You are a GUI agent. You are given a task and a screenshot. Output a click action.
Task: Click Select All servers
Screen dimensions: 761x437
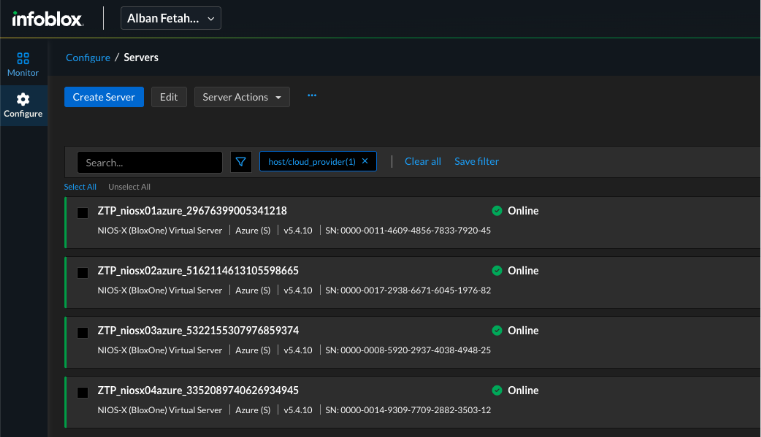(x=80, y=187)
